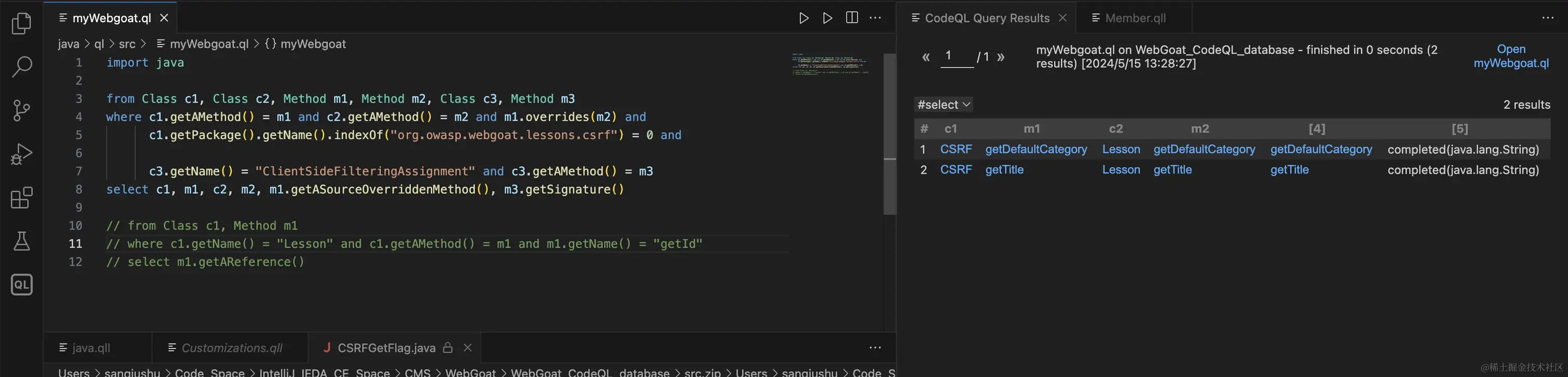Open myWebgoat.ql link in results header
This screenshot has height=377, width=1568.
click(1511, 56)
